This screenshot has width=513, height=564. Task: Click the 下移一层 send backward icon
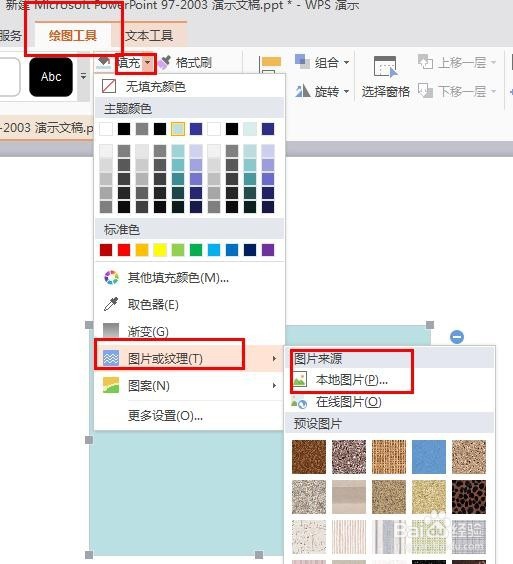[425, 91]
